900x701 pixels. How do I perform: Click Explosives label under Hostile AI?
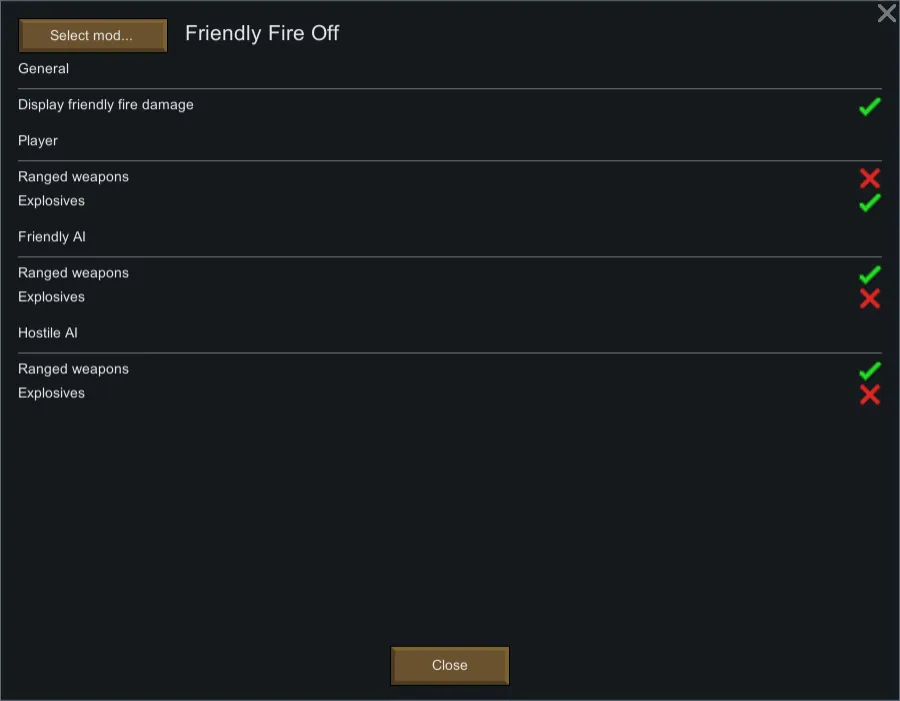coord(51,393)
